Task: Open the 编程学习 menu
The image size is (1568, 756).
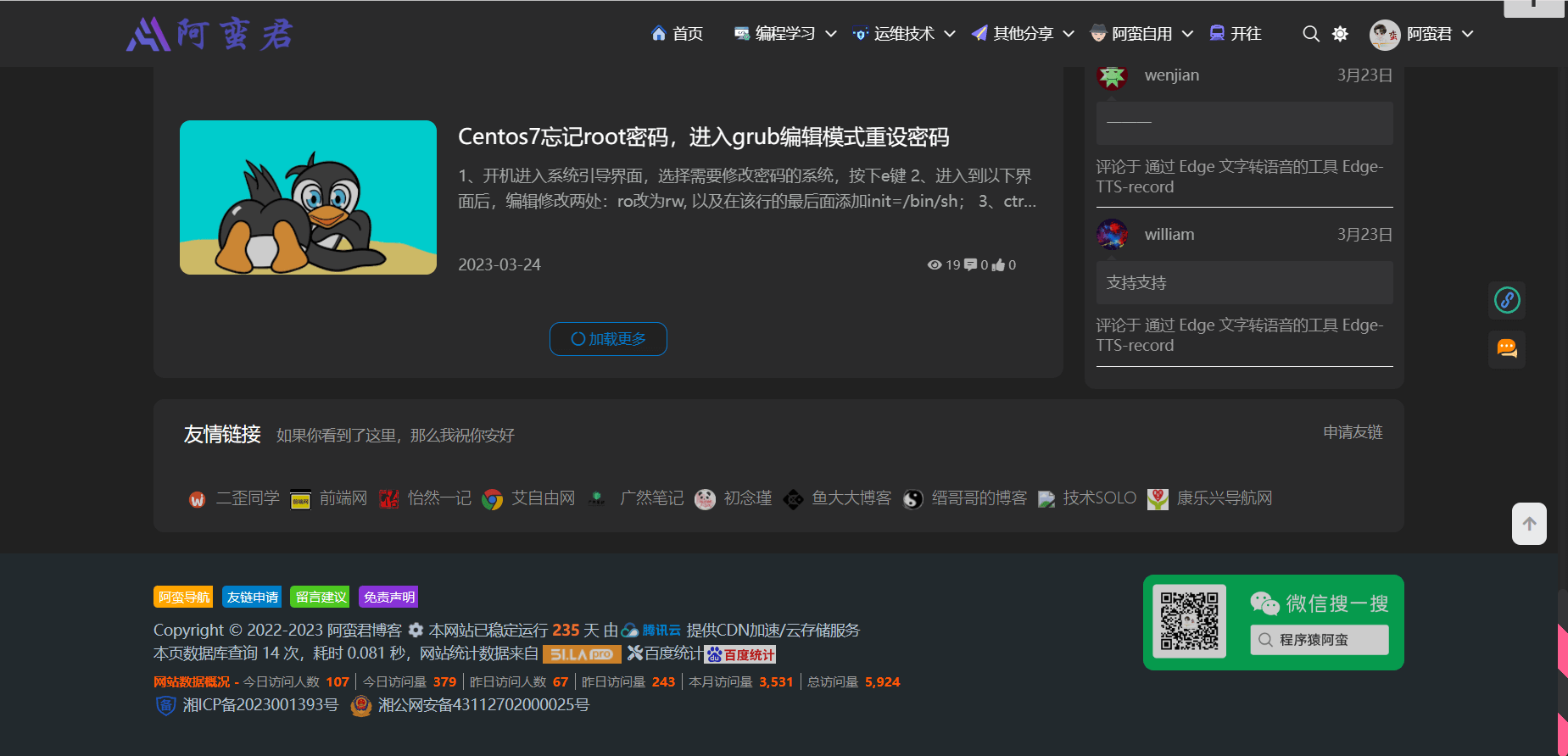Action: coord(775,34)
